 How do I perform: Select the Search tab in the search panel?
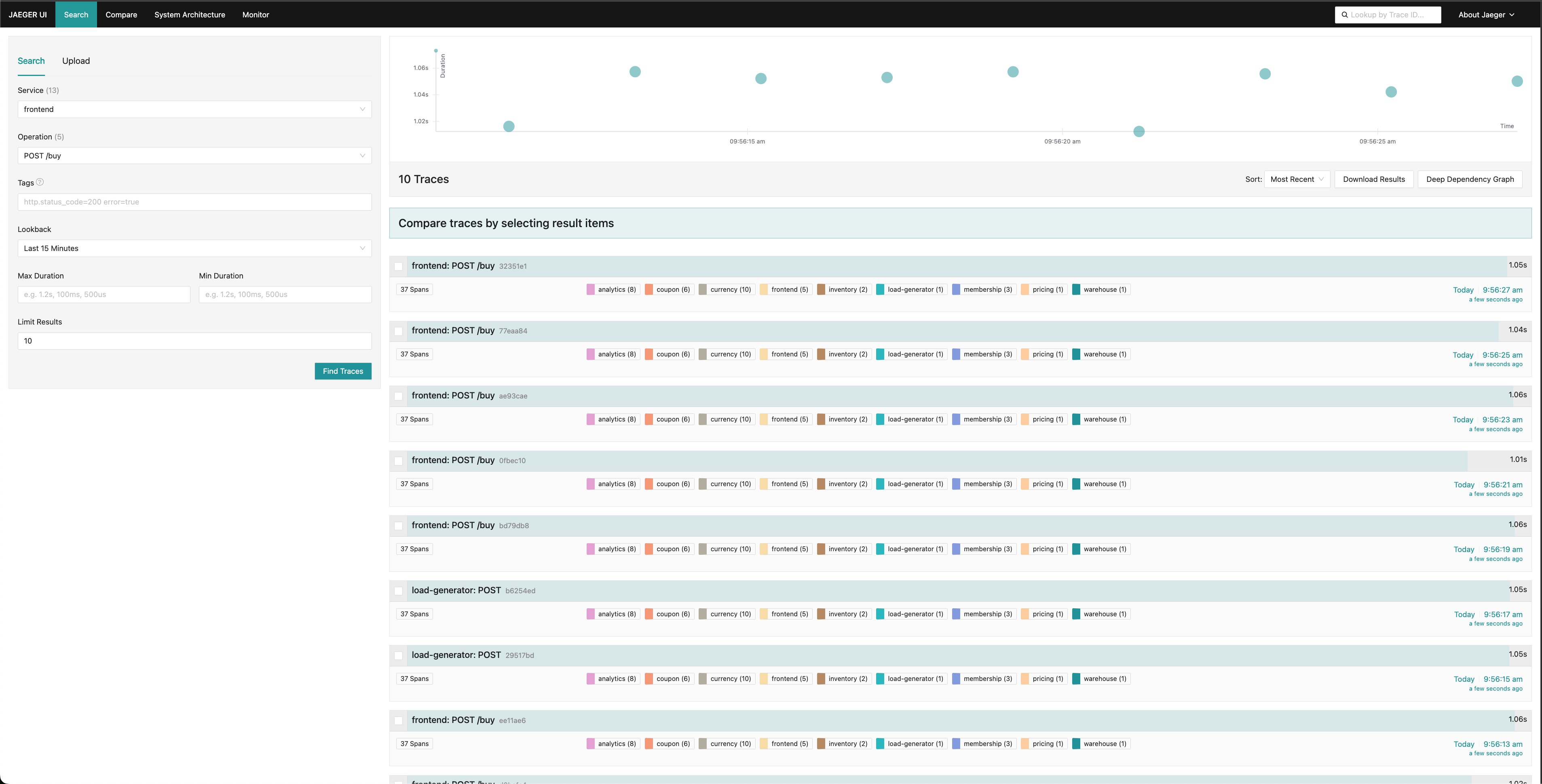[x=31, y=61]
